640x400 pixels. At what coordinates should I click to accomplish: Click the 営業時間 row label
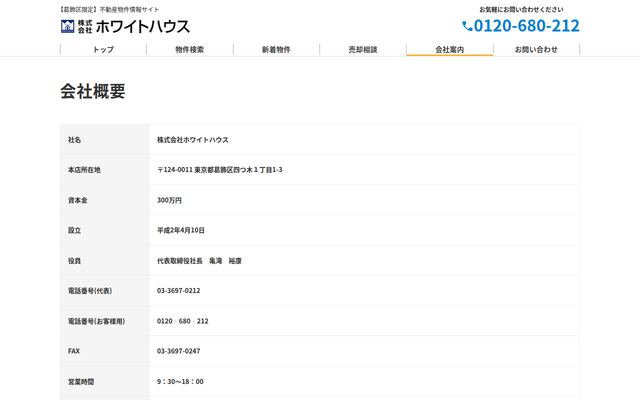tap(81, 382)
